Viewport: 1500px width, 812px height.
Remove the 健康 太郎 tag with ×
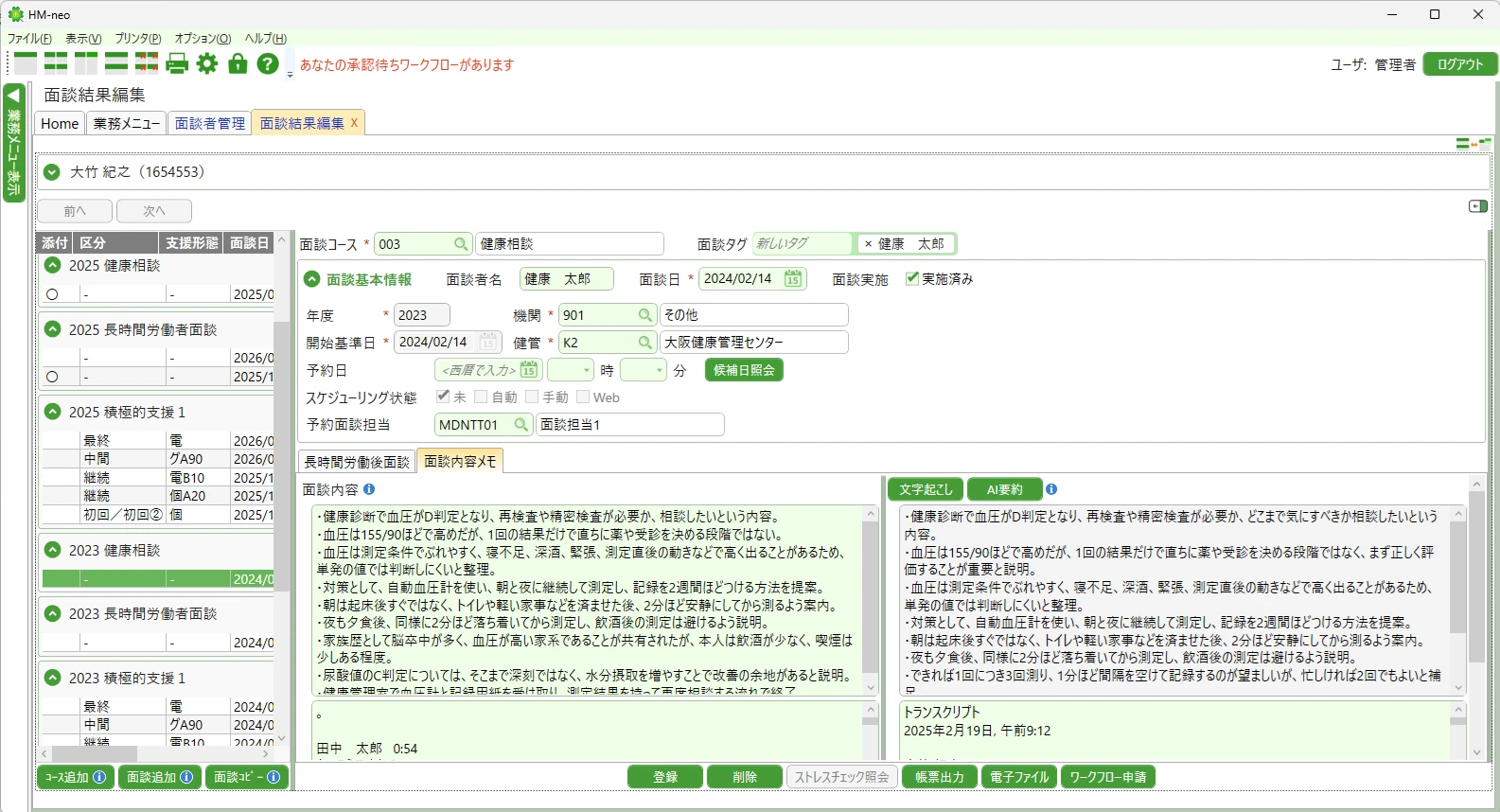868,244
